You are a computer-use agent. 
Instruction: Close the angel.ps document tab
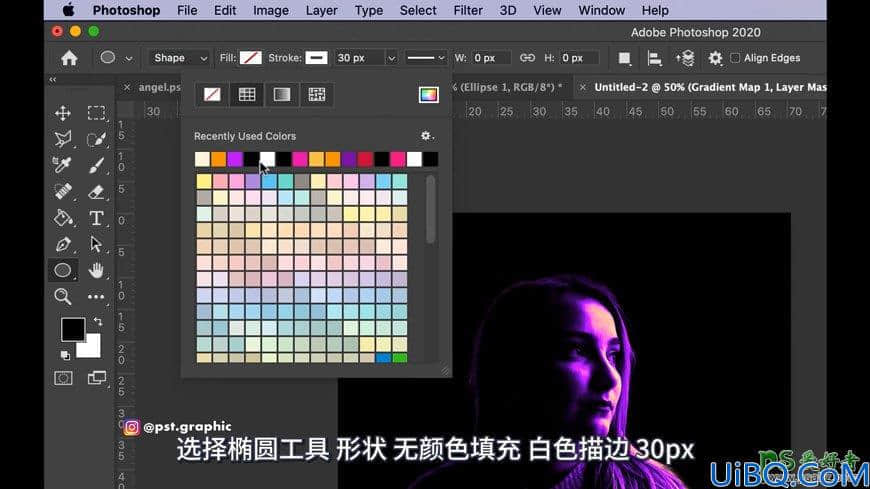point(127,87)
